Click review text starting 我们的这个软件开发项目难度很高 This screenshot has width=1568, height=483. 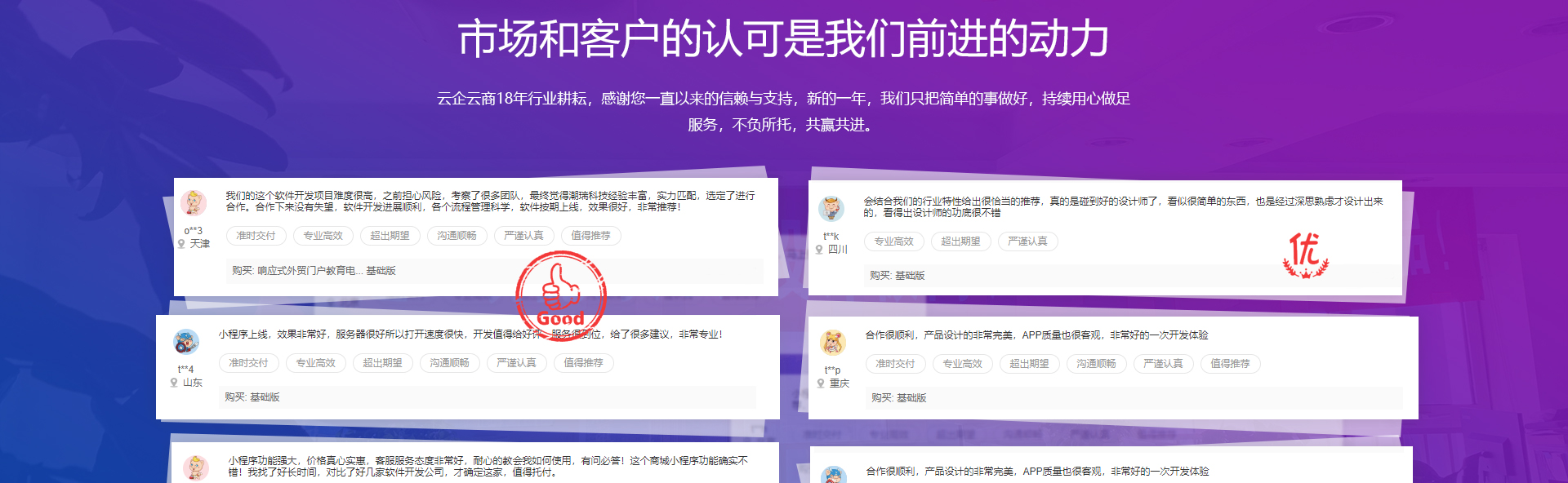[490, 202]
